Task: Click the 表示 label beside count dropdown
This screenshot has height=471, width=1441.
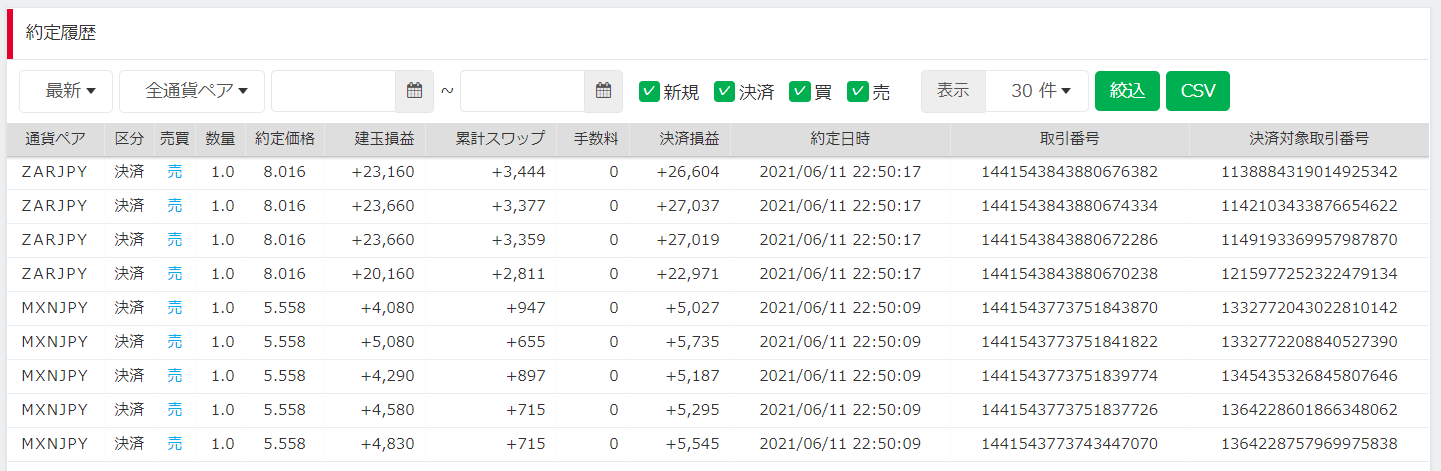Action: coord(953,91)
